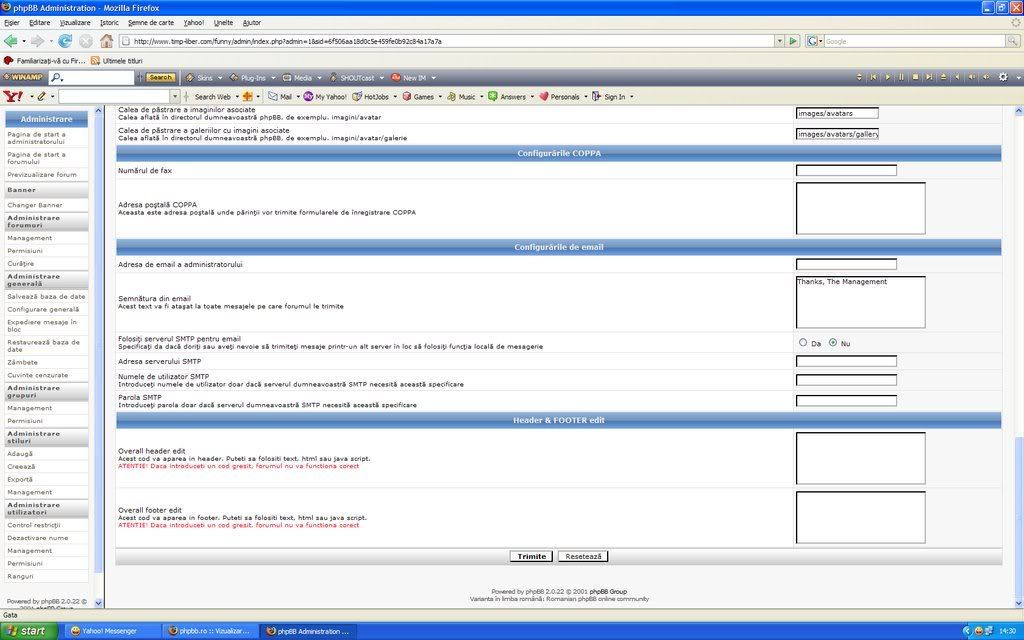Click the 'Numărul de fax' input field

(846, 170)
